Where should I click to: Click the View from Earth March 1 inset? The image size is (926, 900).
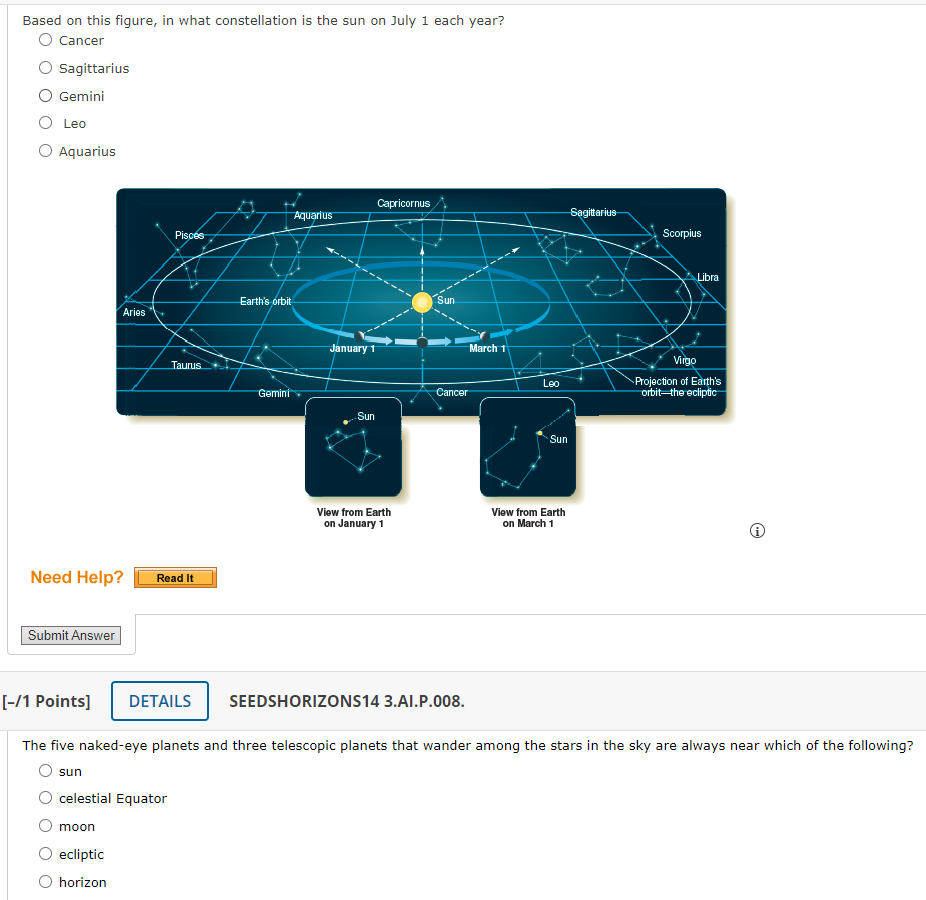[528, 447]
